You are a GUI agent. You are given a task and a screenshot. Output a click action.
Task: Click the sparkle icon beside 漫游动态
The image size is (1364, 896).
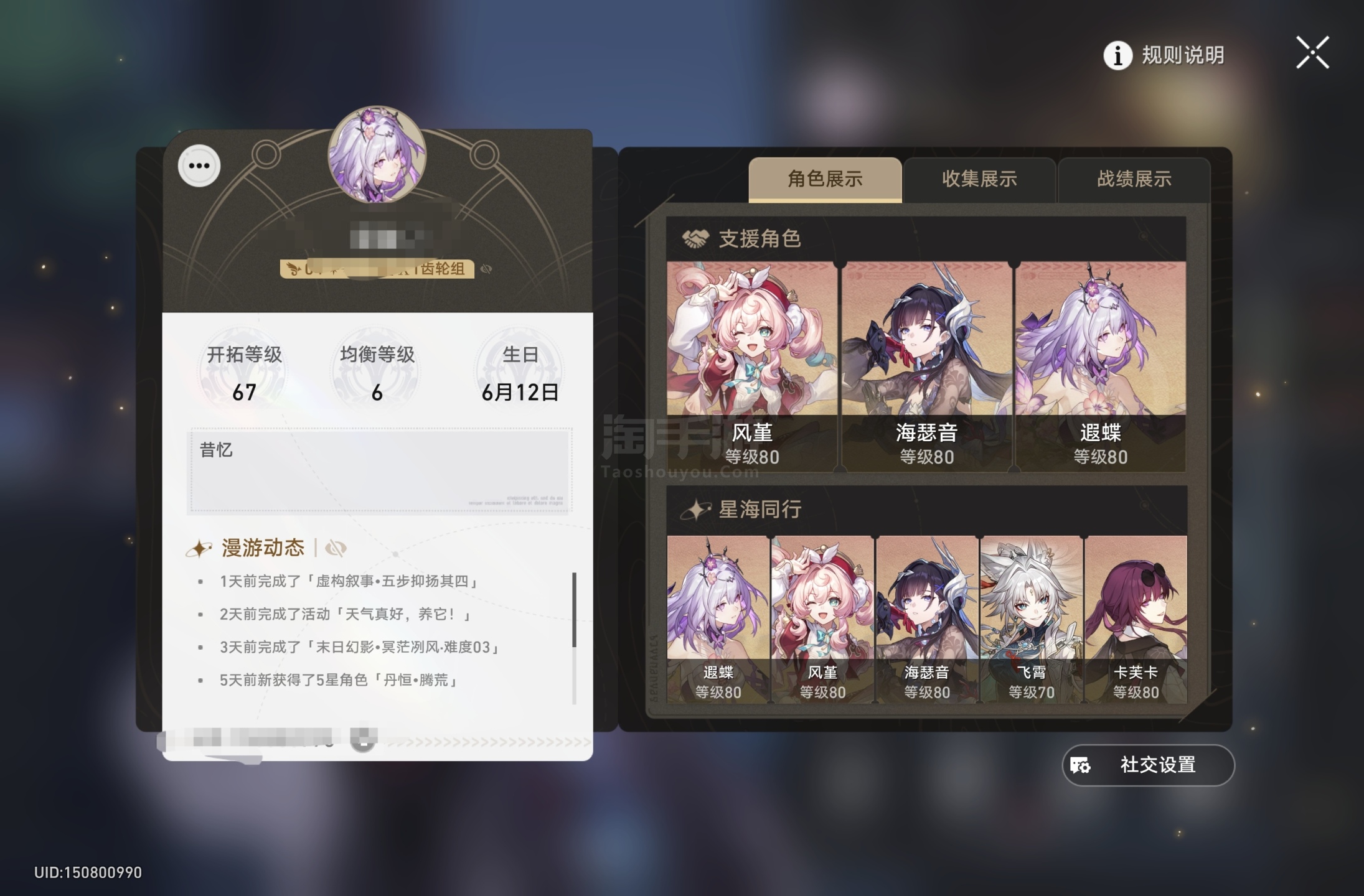(199, 548)
